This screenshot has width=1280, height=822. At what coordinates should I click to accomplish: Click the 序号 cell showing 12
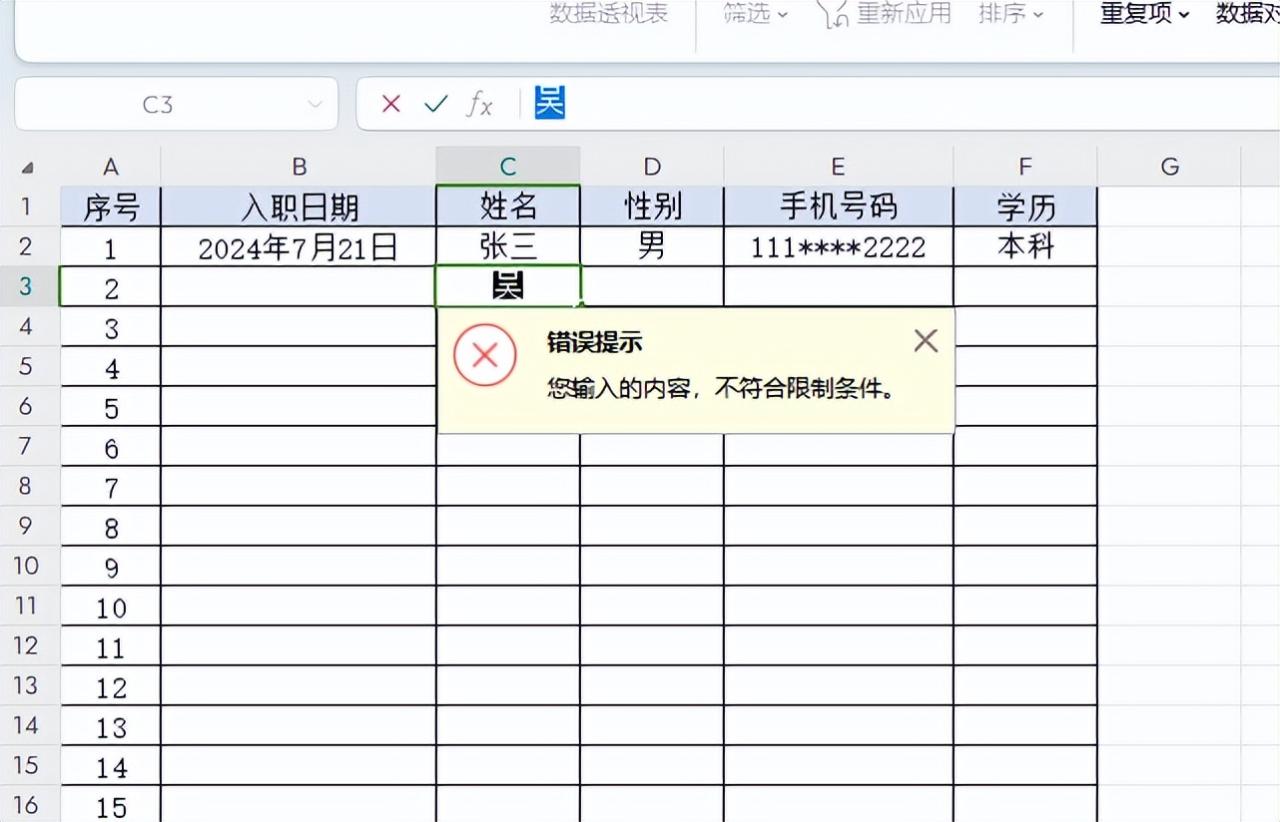click(111, 687)
